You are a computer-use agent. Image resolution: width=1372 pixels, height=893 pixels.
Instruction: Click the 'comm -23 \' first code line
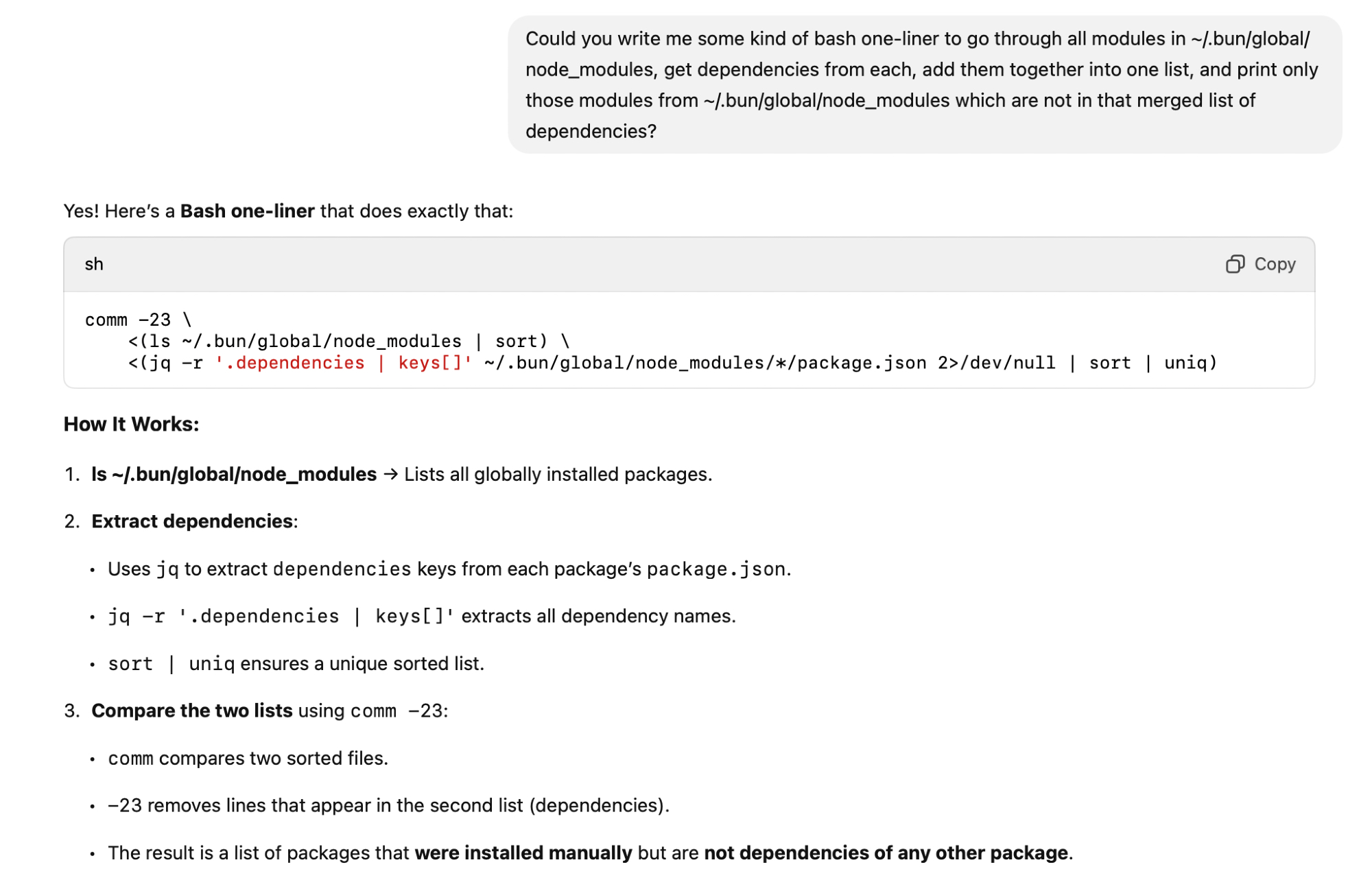138,320
